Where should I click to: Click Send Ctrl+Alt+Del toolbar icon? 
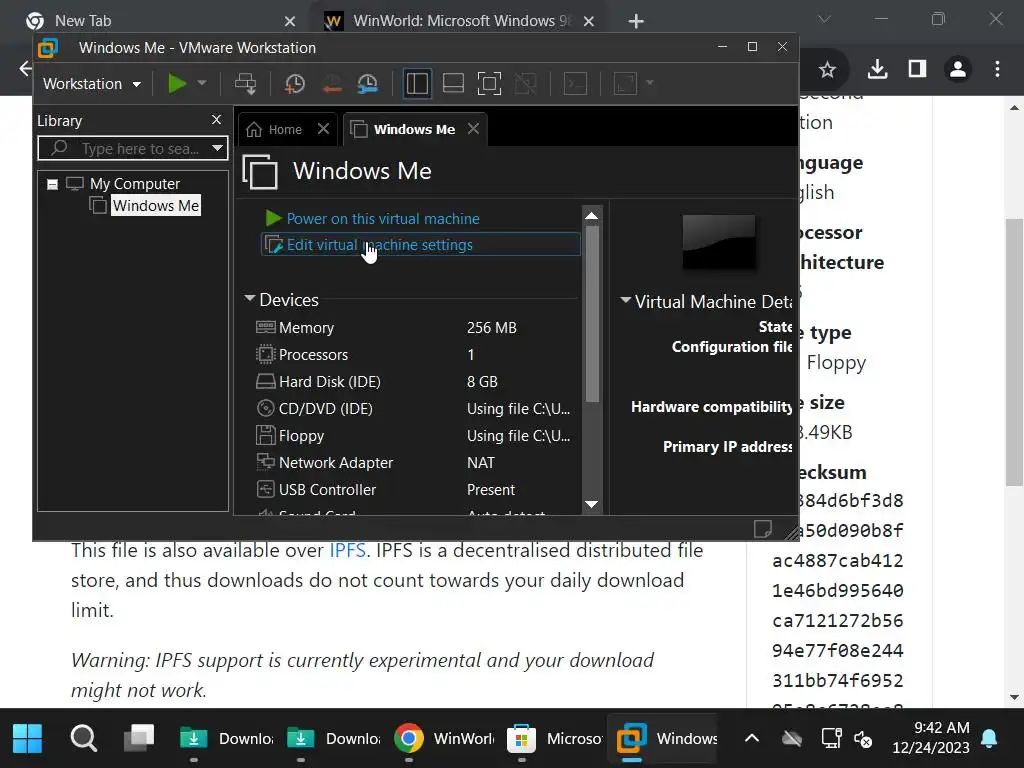pyautogui.click(x=246, y=84)
